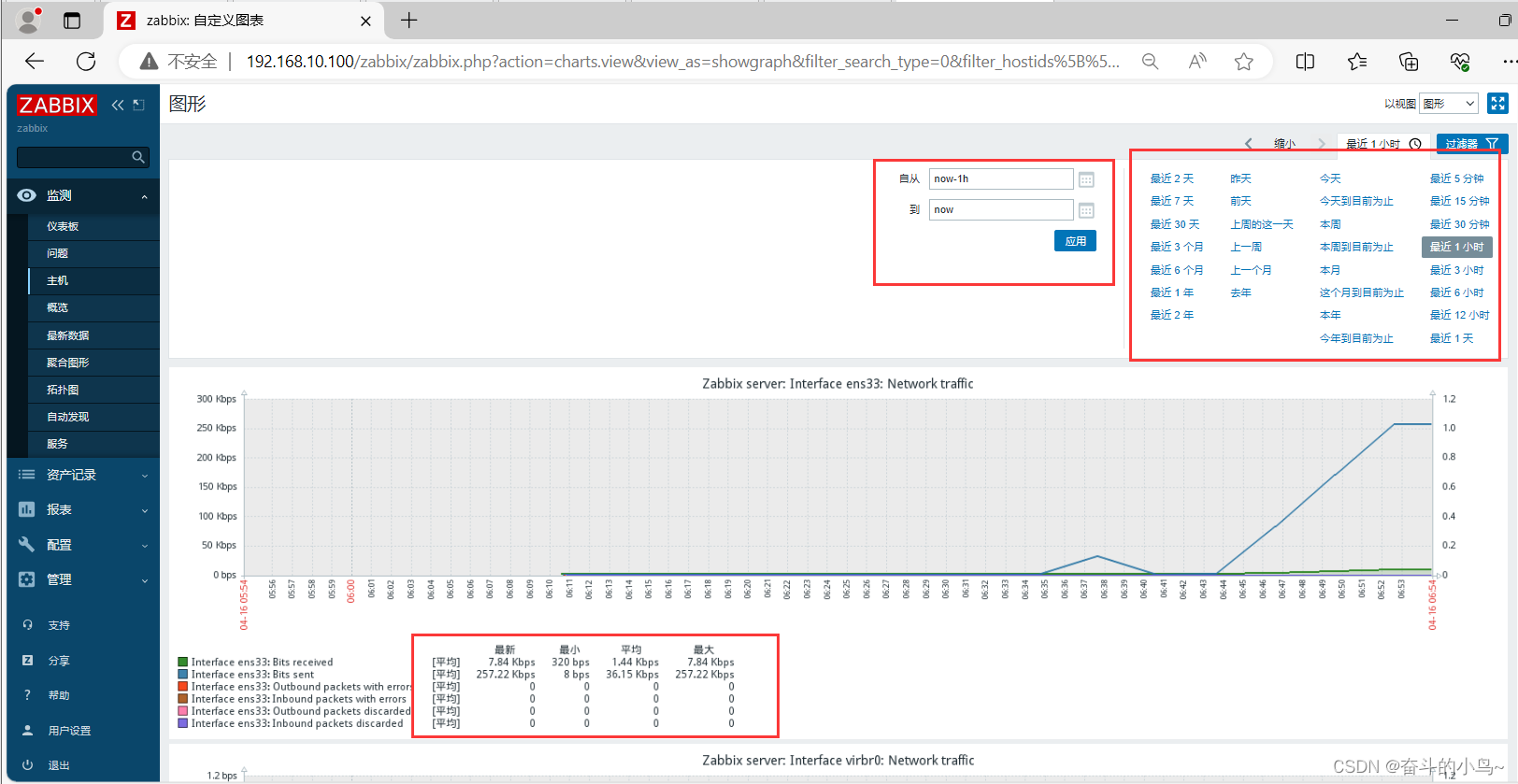Open 主机 in the sidebar
The height and width of the screenshot is (784, 1518).
[57, 280]
